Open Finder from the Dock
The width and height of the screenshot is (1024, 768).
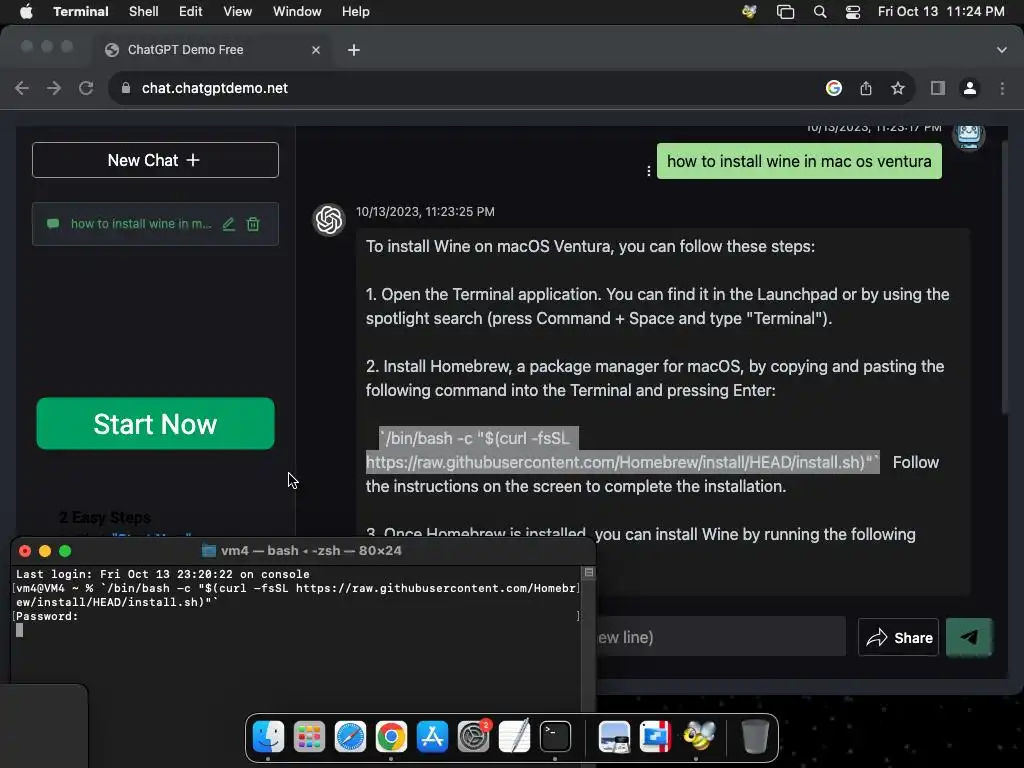tap(268, 737)
